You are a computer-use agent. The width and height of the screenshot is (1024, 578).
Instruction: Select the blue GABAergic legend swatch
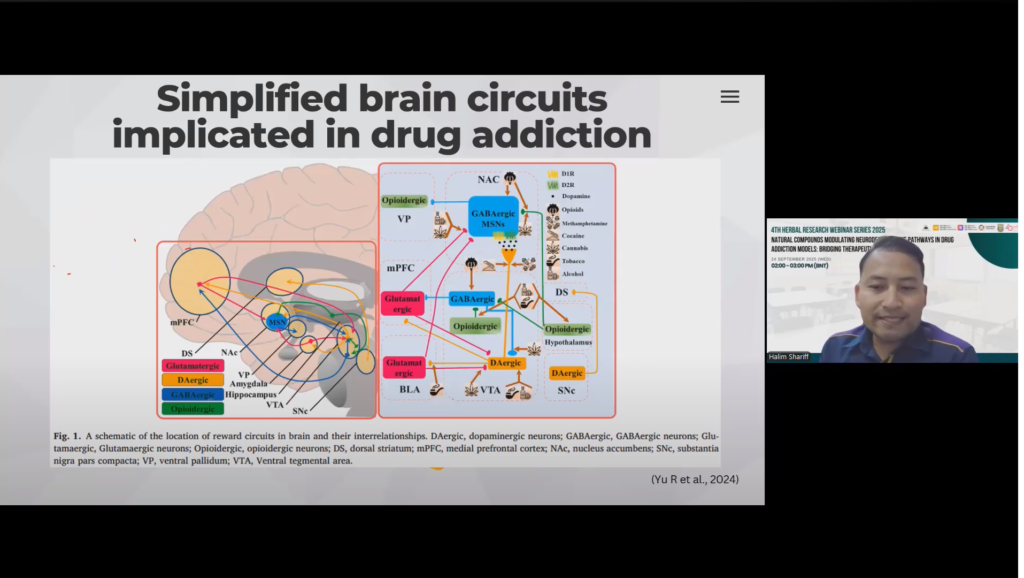pos(193,394)
